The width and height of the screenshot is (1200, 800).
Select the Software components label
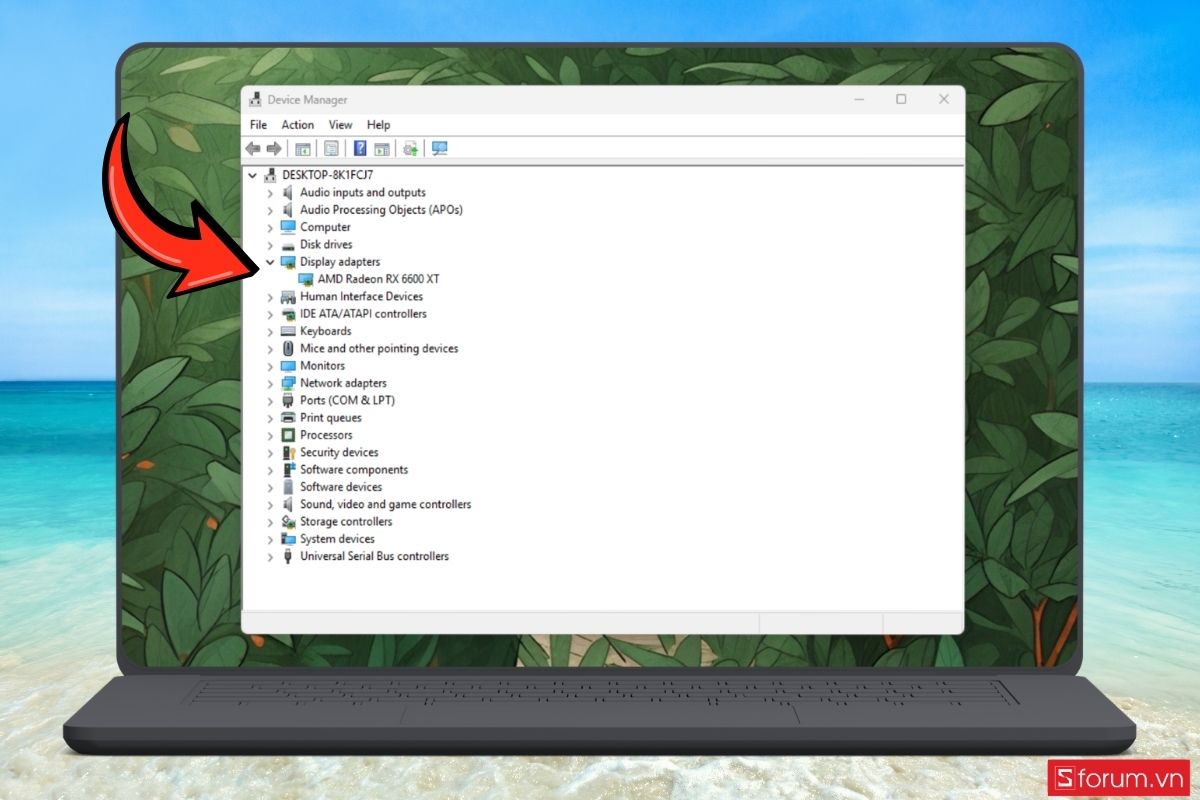click(x=354, y=470)
